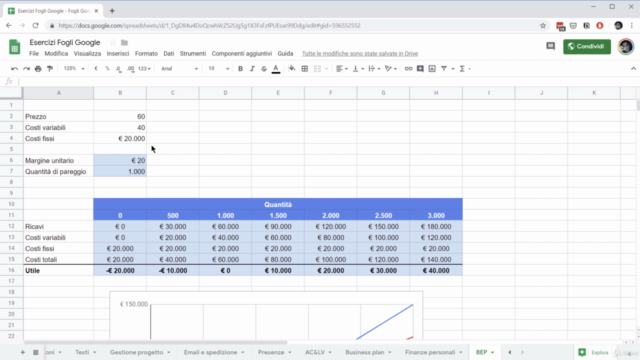Screen dimensions: 640x360
Task: Click the merge cells icon
Action: (x=318, y=69)
